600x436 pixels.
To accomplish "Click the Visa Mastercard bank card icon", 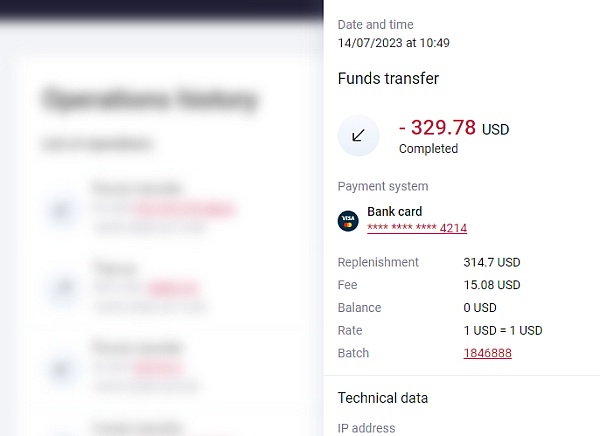I will pyautogui.click(x=348, y=220).
